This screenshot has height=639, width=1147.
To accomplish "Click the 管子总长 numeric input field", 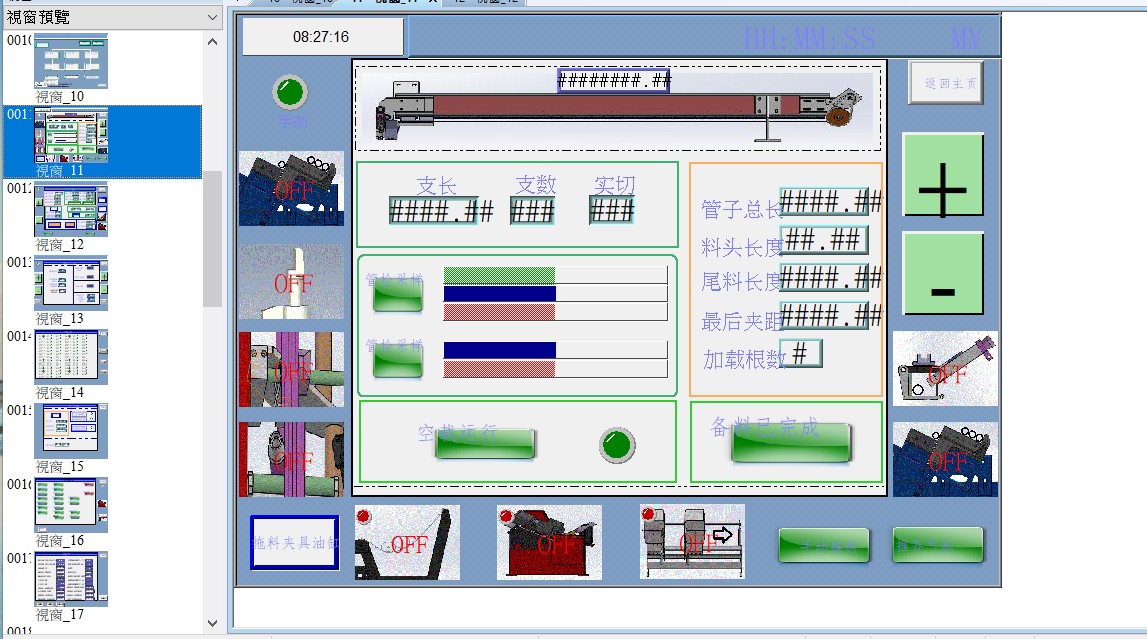I will click(823, 202).
